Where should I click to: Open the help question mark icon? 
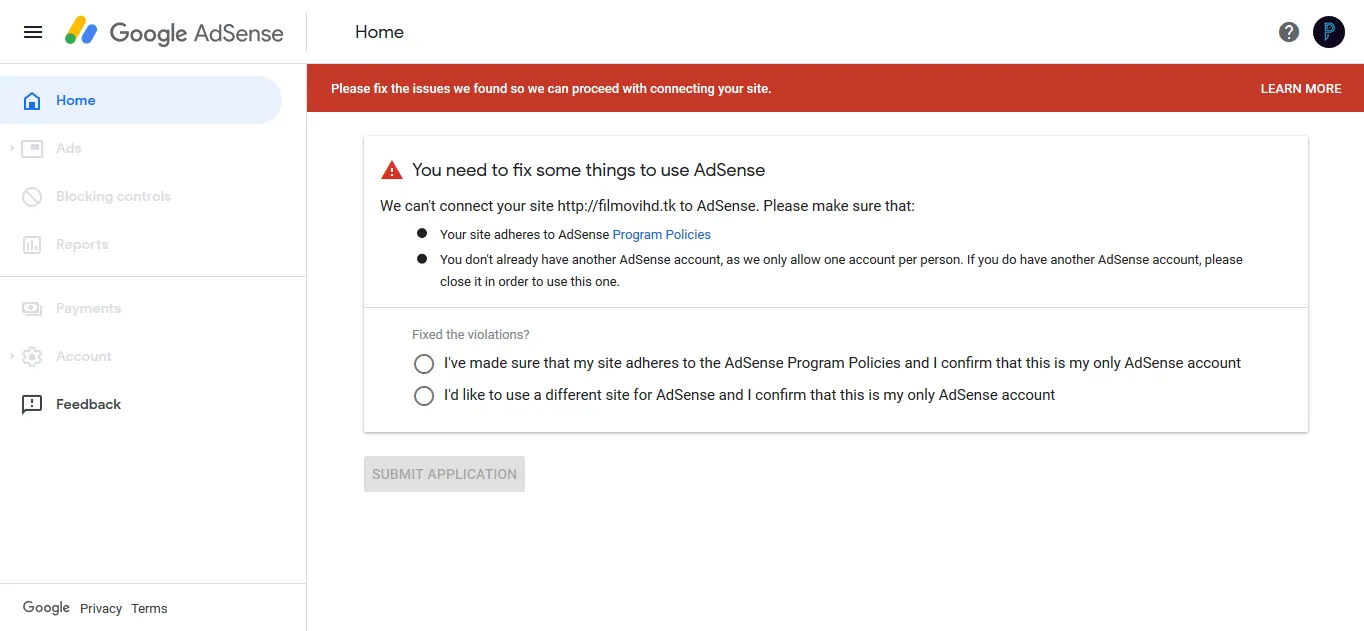point(1289,32)
